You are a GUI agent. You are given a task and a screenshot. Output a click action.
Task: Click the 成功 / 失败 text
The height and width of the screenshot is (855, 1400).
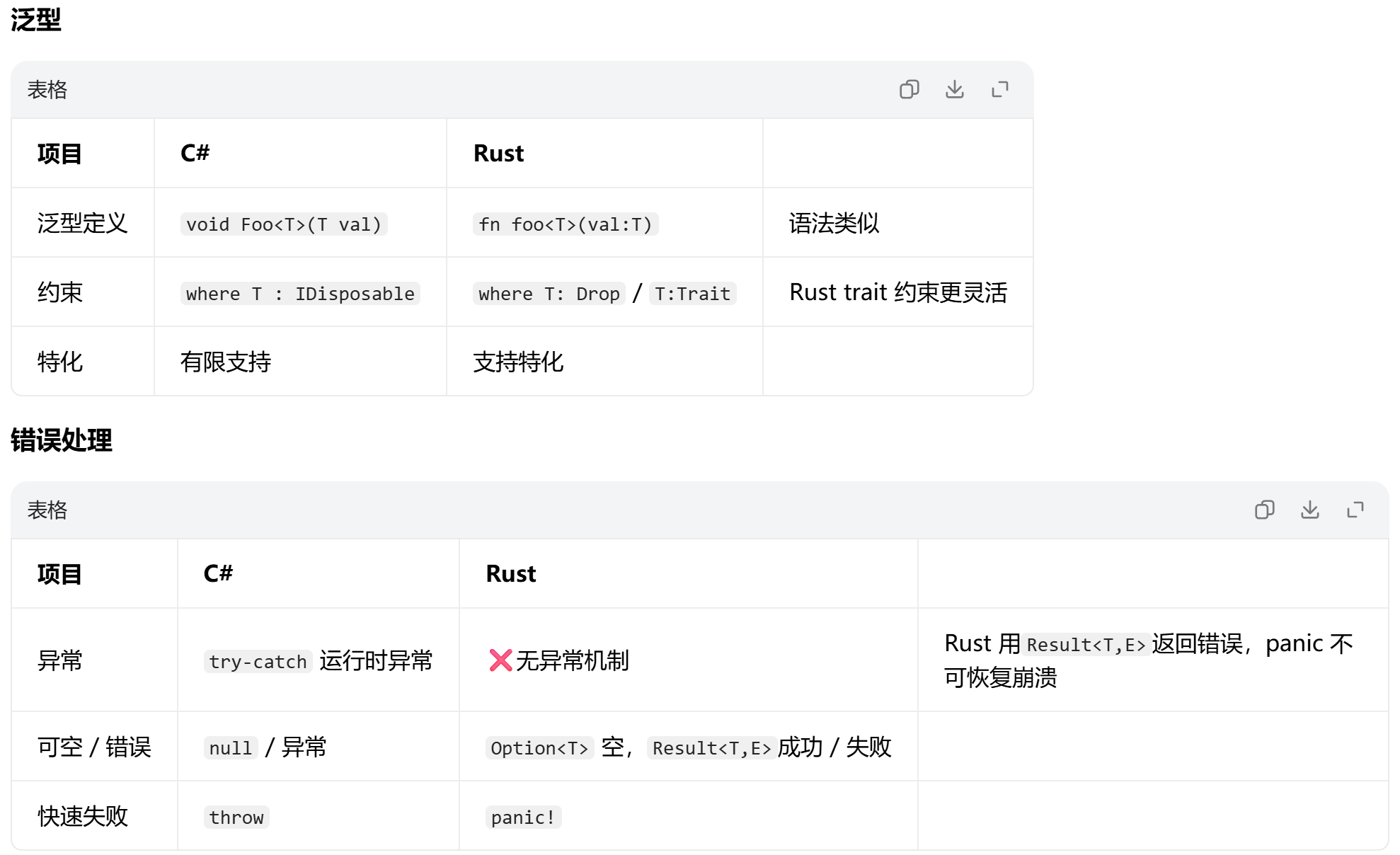[834, 747]
